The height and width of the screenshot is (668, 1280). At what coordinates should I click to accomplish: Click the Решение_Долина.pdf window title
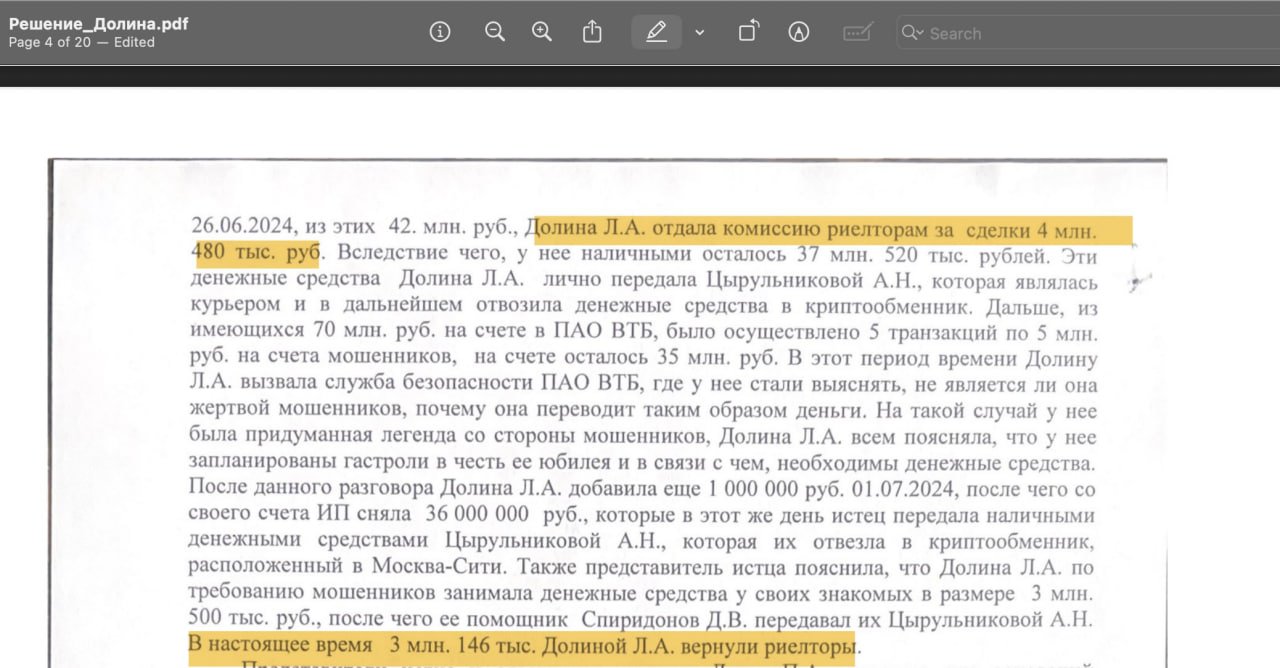pos(97,22)
